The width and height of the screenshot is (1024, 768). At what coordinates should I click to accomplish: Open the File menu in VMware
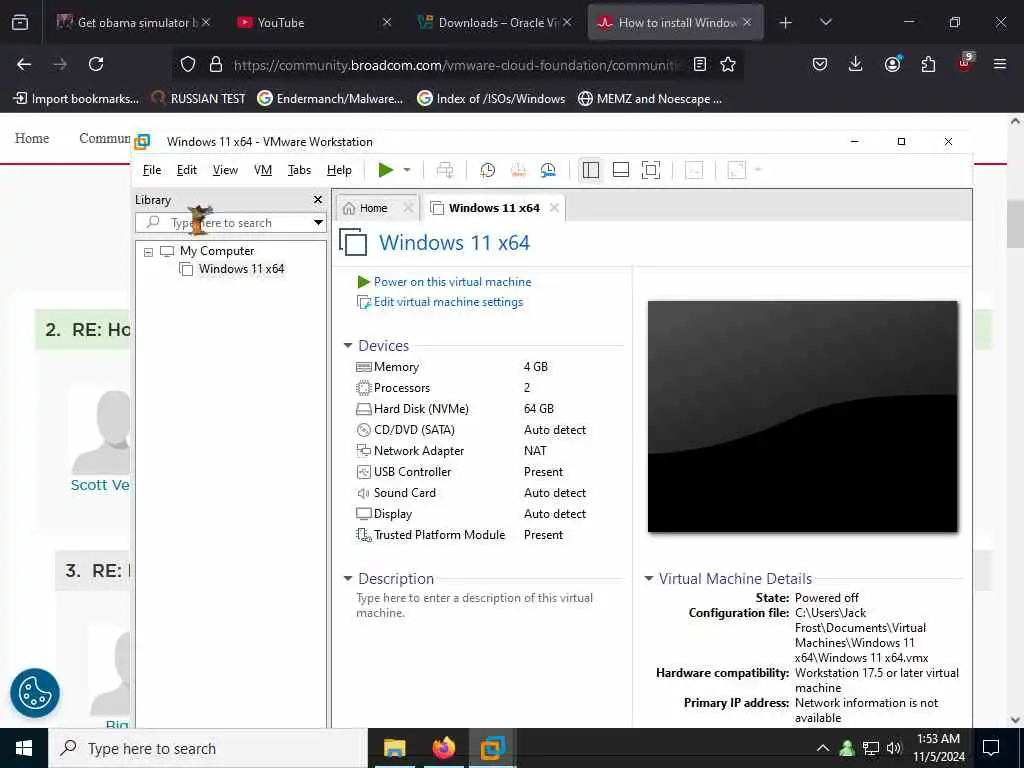tap(152, 170)
